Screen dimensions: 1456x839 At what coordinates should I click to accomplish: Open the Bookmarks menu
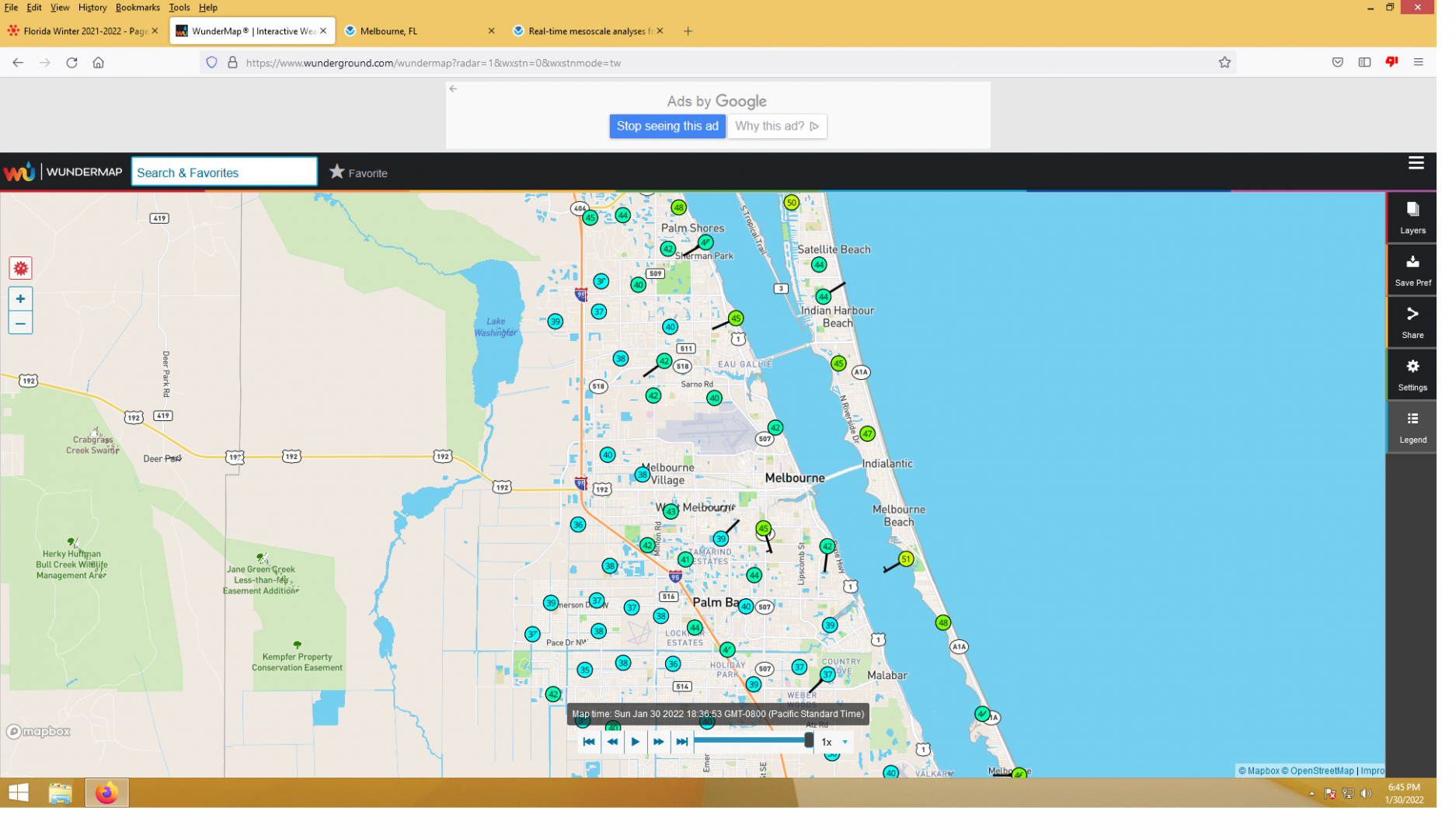[x=139, y=8]
